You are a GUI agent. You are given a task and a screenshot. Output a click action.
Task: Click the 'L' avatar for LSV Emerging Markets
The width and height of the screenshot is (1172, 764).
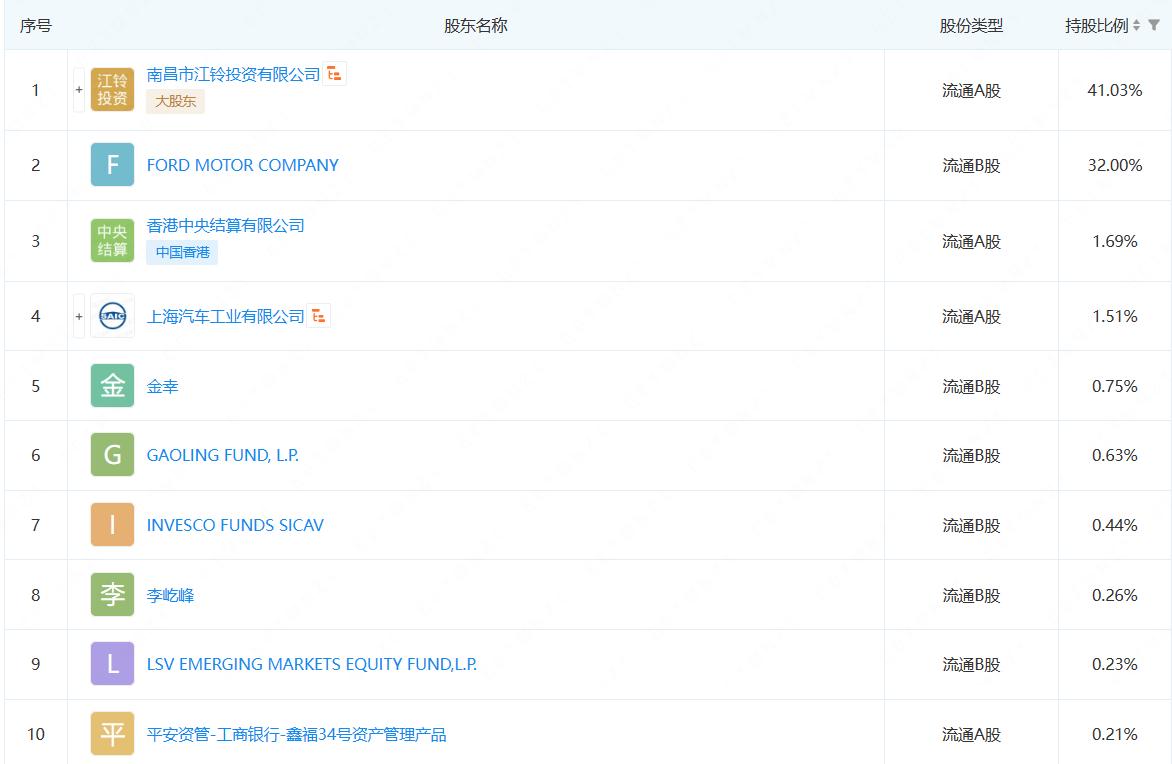tap(112, 664)
